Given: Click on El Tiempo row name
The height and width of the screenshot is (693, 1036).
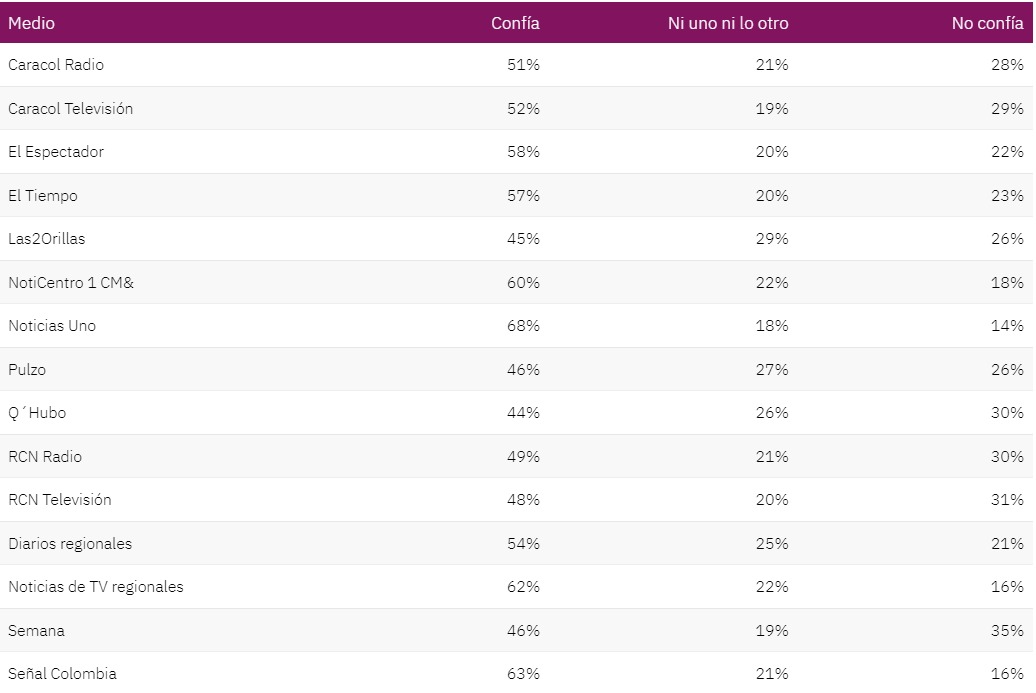Looking at the screenshot, I should coord(42,196).
